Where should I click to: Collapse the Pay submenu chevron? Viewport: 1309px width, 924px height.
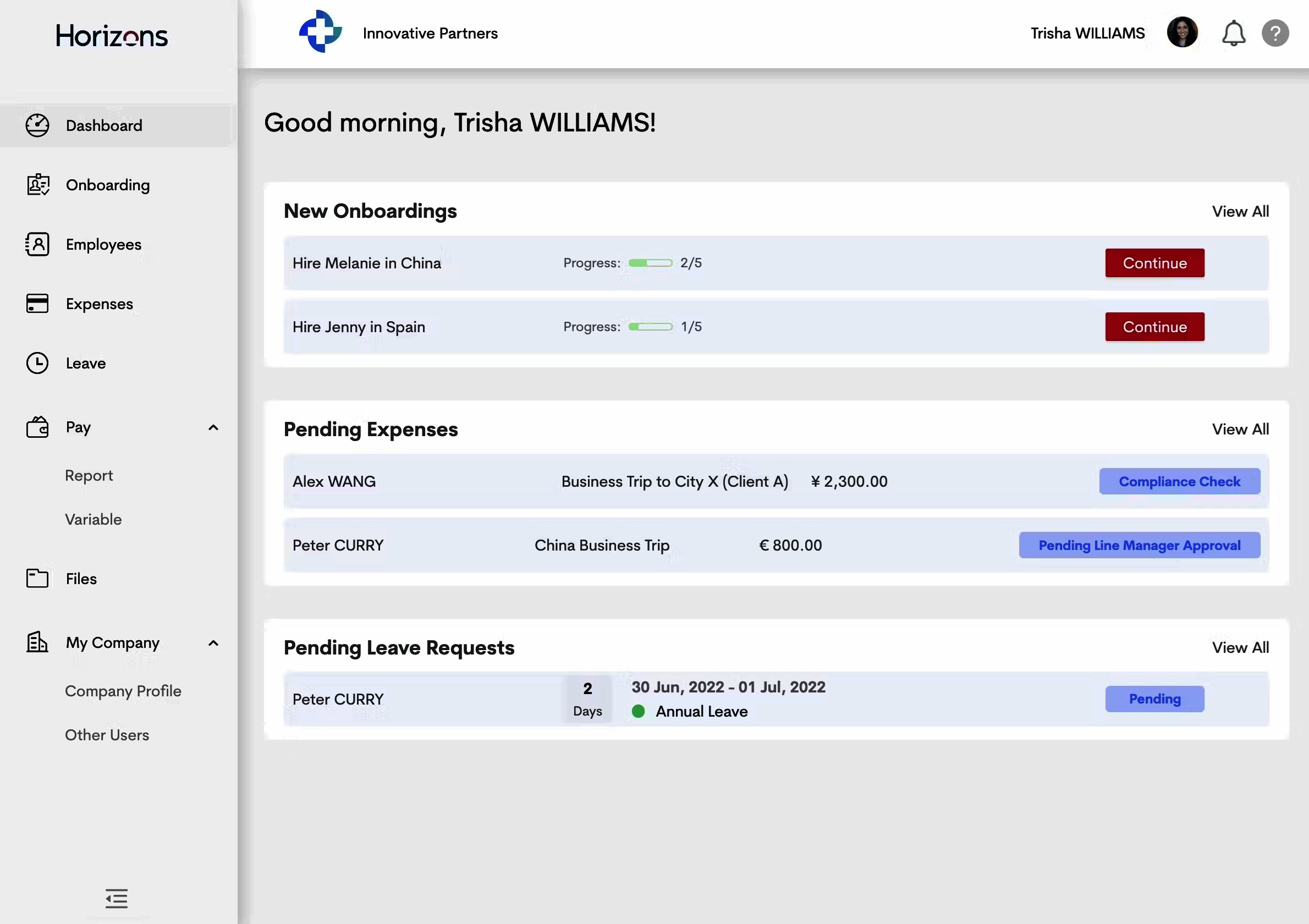213,427
